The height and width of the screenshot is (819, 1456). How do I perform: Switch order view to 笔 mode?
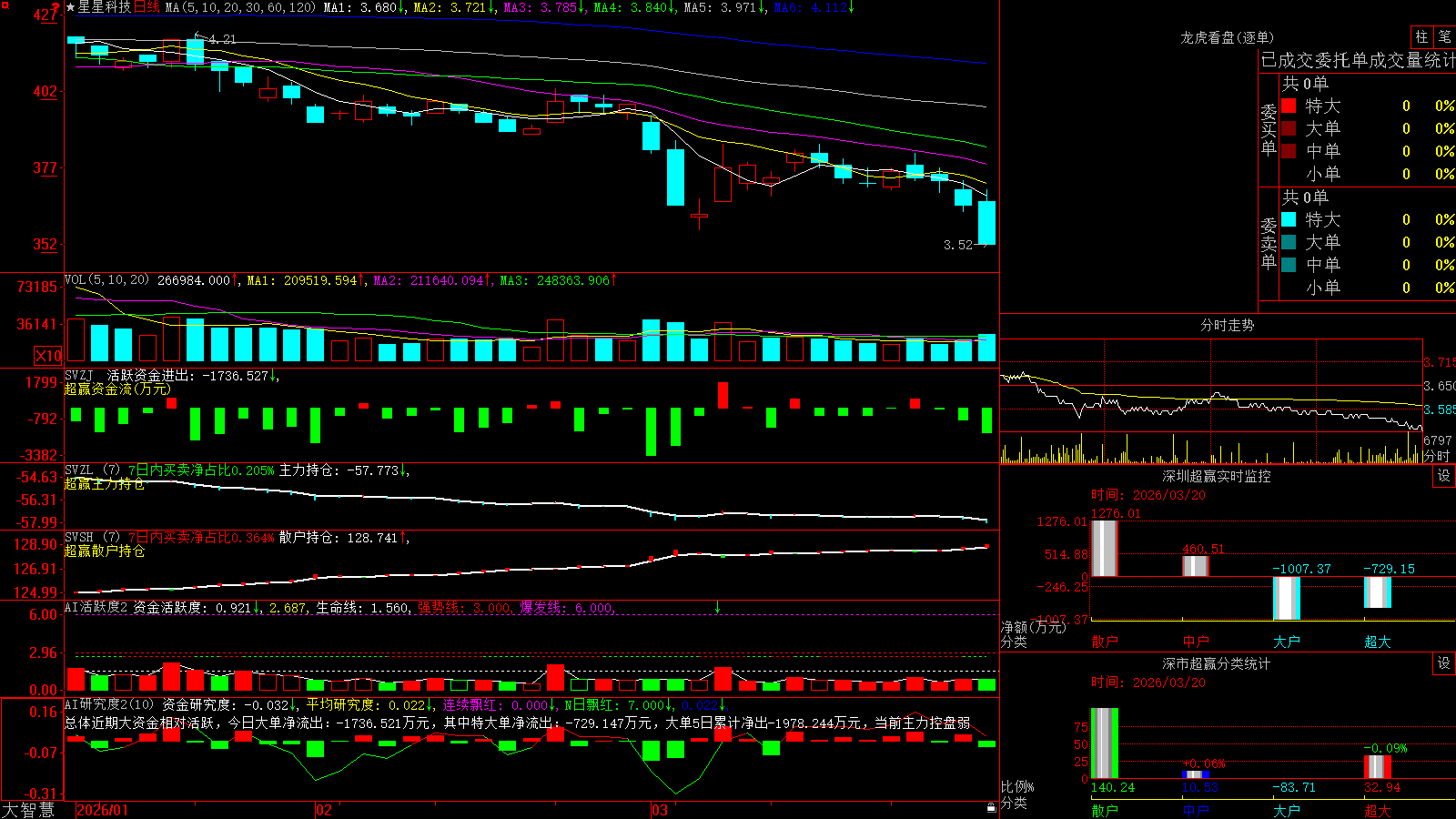1444,37
